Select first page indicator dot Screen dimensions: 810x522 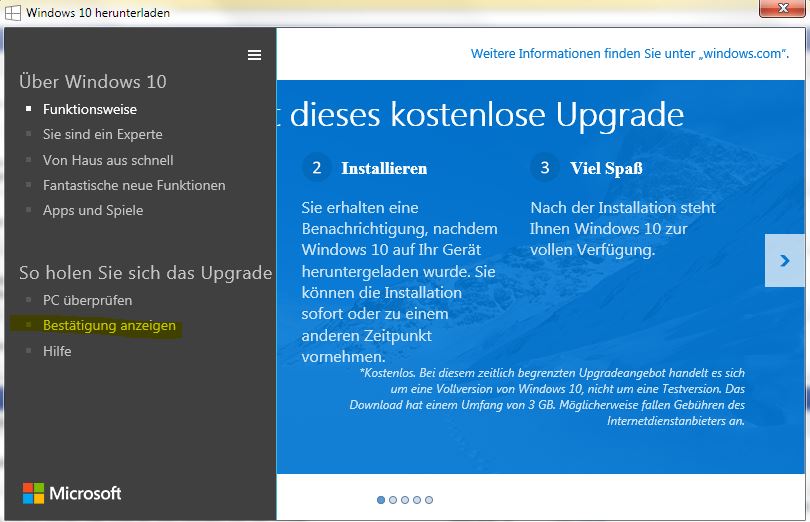click(381, 500)
